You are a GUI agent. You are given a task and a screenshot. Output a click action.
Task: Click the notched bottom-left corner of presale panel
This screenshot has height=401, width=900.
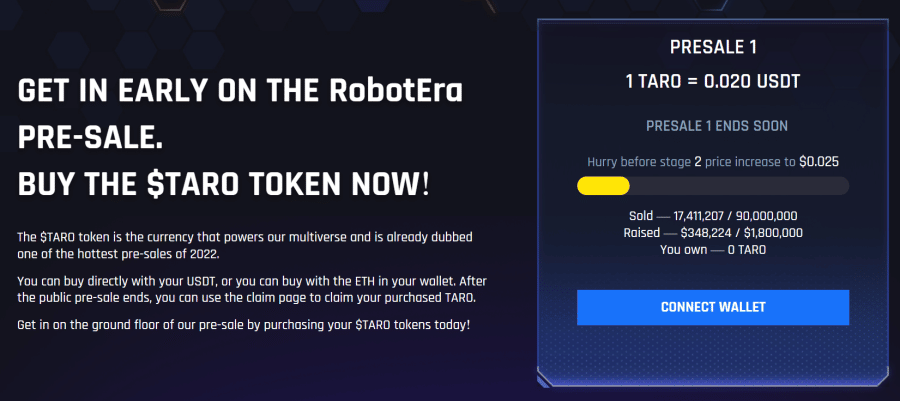tap(544, 379)
